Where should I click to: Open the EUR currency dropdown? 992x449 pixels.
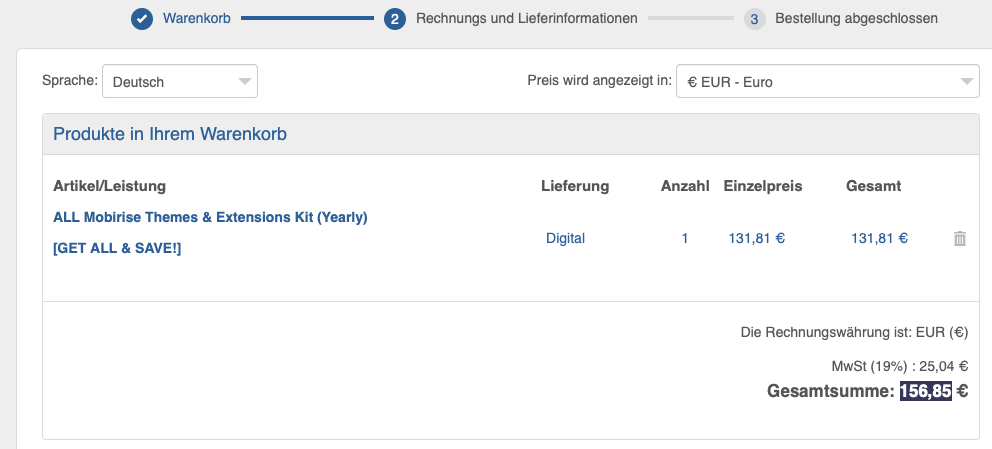827,82
